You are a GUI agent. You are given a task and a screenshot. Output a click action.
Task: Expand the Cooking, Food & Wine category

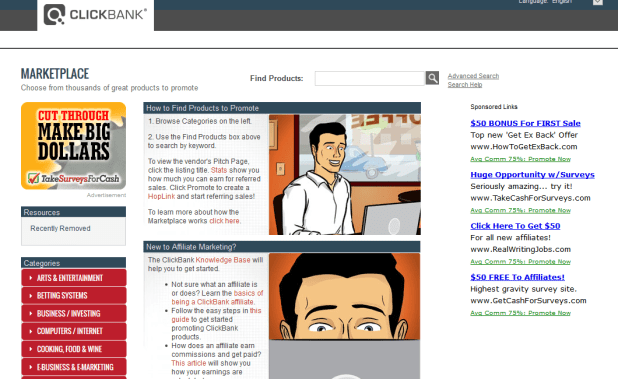(74, 349)
